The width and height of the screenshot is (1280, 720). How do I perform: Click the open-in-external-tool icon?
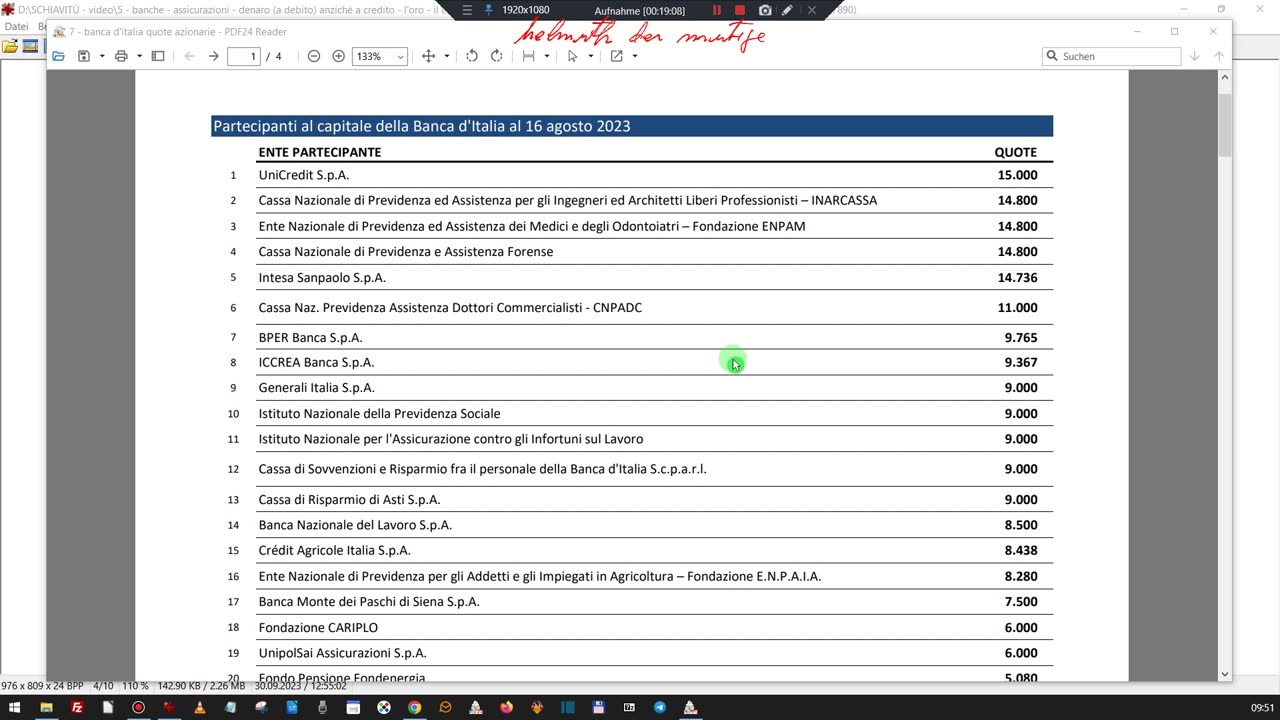click(617, 56)
